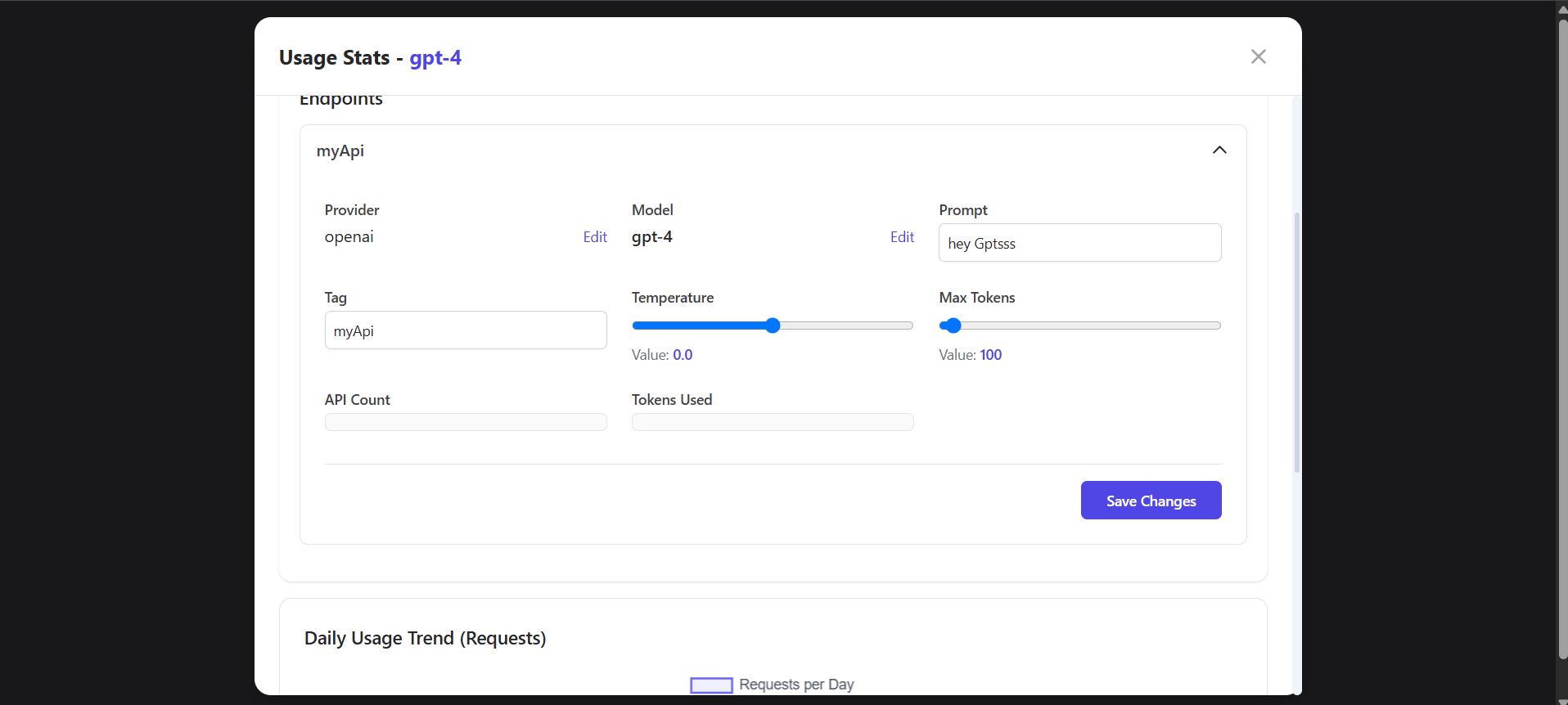Click the myApi endpoint header label
Image resolution: width=1568 pixels, height=705 pixels.
340,151
